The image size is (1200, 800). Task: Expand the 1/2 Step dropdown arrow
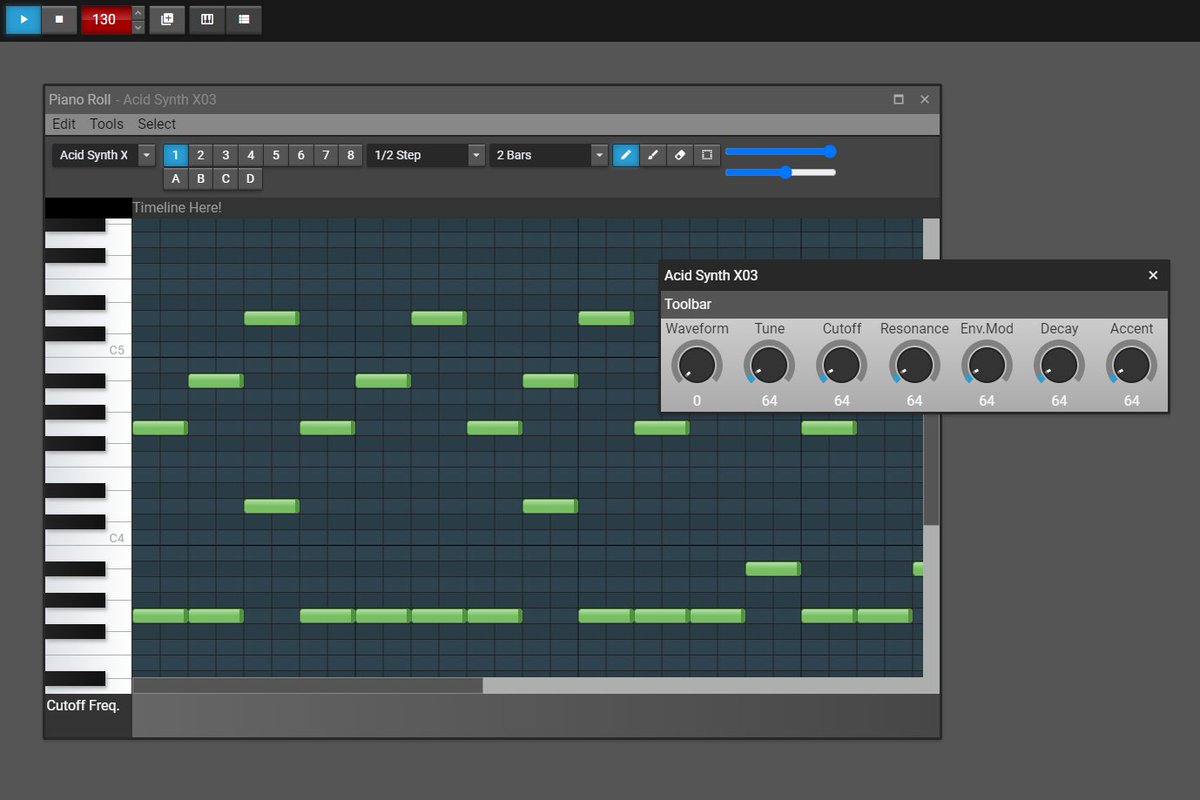click(x=477, y=155)
